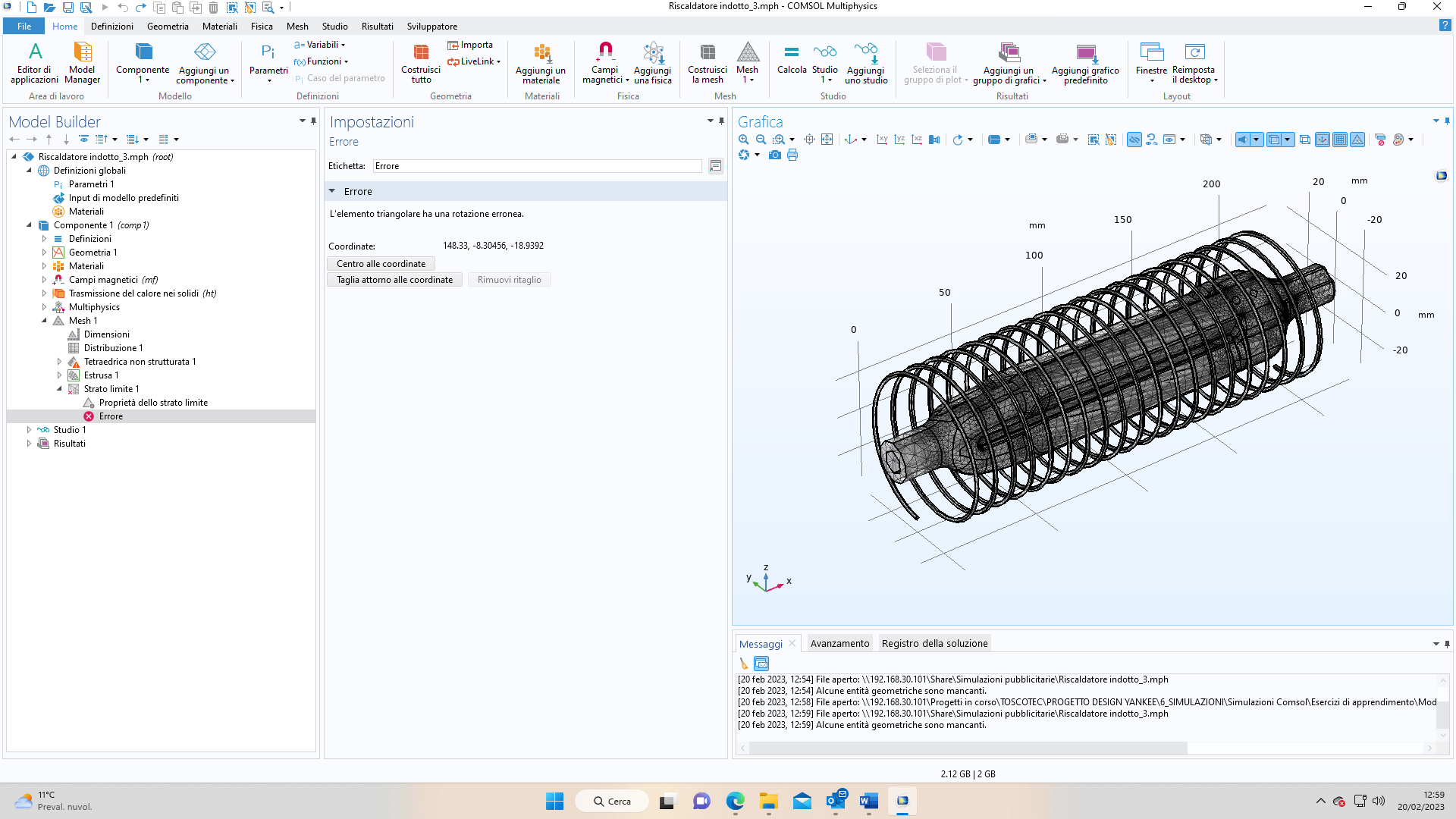Click the zoom extents icon in Grafica
The width and height of the screenshot is (1456, 819).
click(x=827, y=140)
